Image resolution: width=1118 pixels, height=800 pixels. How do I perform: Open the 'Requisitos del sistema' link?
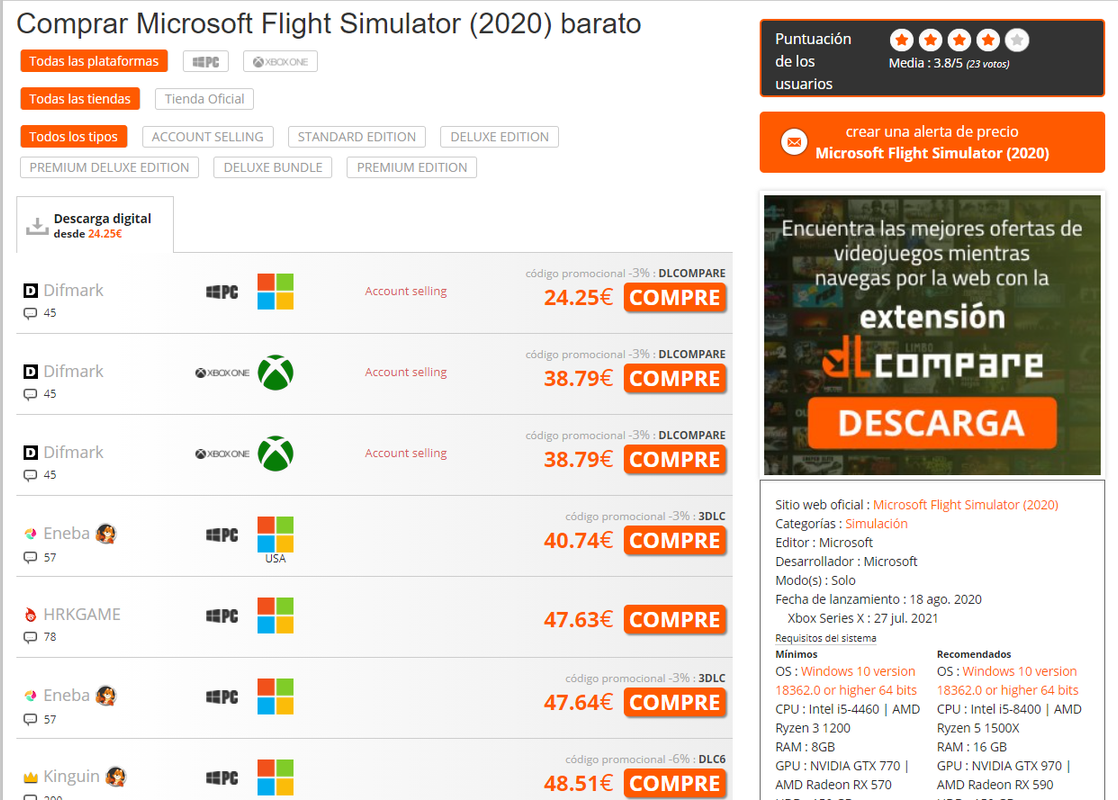(x=826, y=638)
